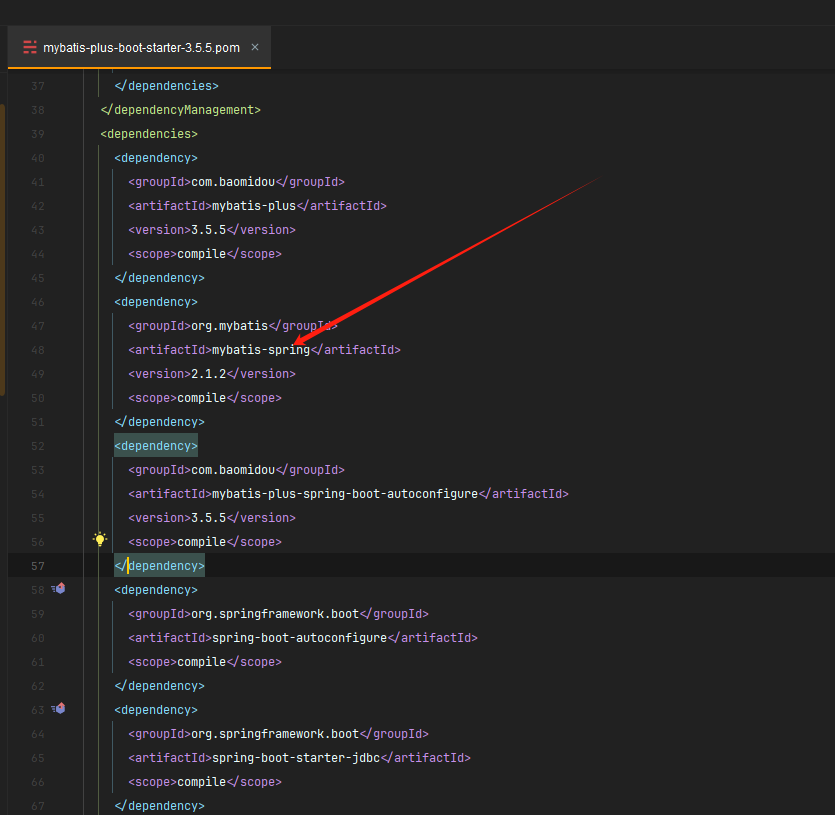Screen dimensions: 835x815
Task: Close the mybatis-plus-boot-starter-3.5.5.pom tab
Action: pos(255,47)
